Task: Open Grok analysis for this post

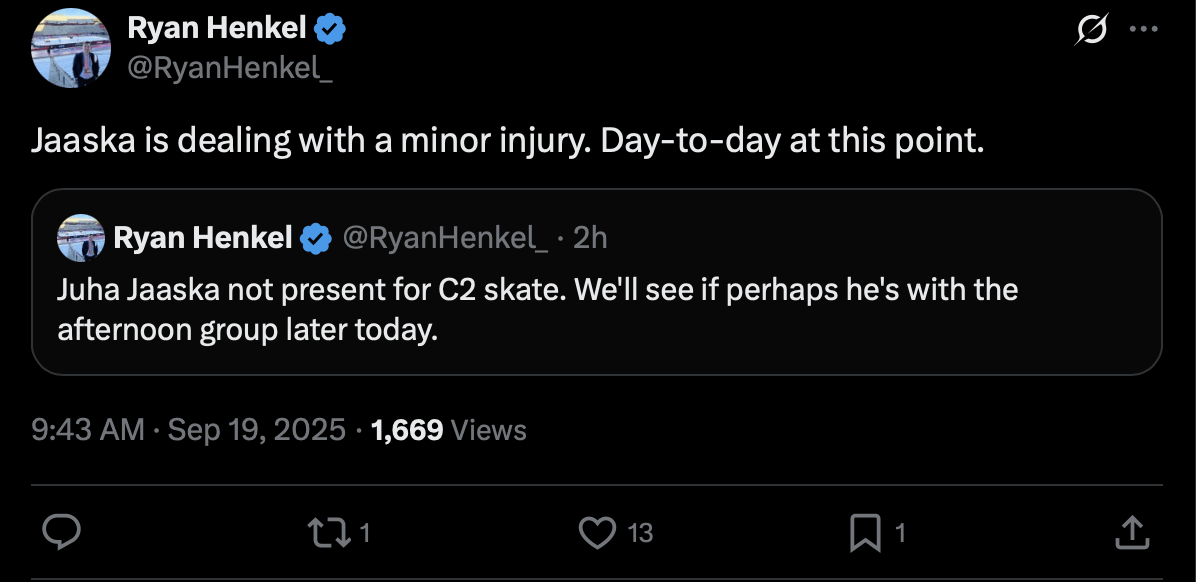Action: click(1090, 31)
